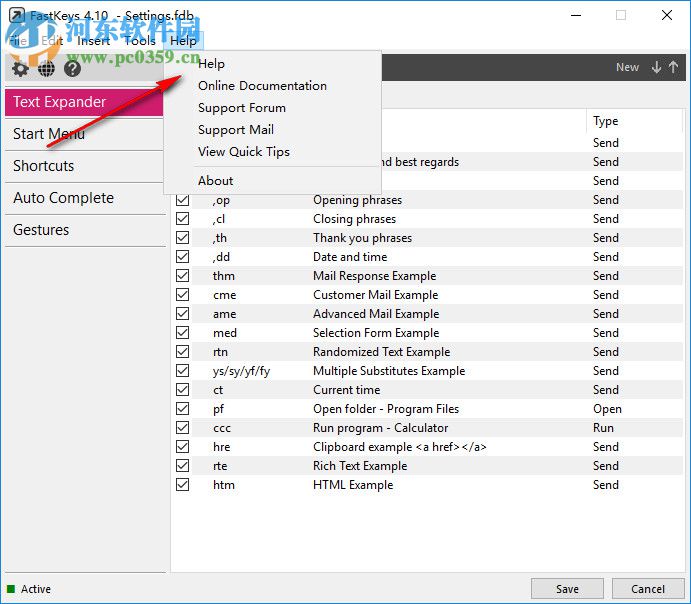Click the 'med' abbreviation cell
Screen dimensions: 691x604
(x=225, y=333)
